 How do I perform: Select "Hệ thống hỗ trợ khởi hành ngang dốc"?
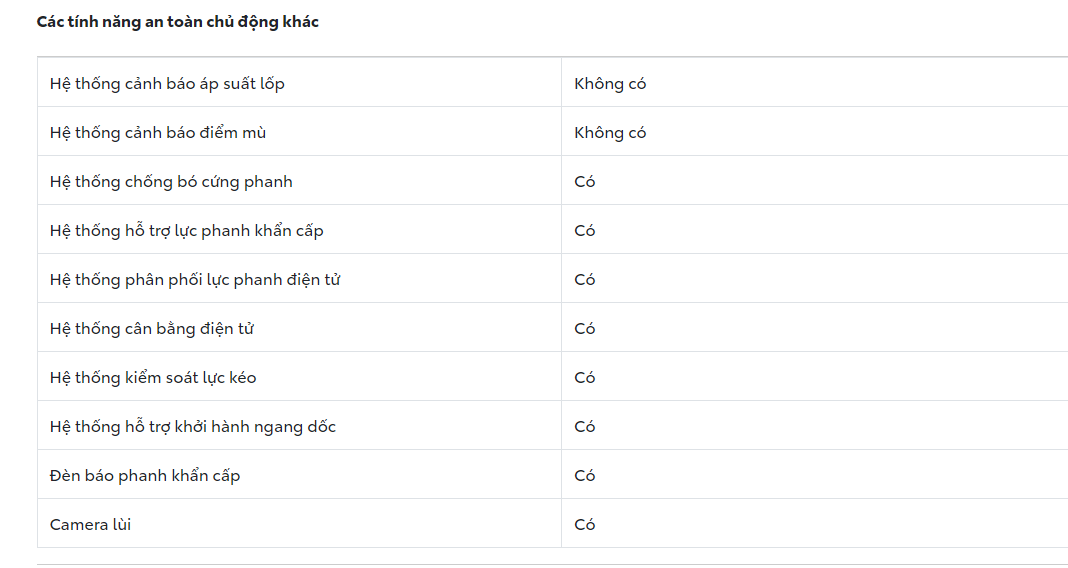[x=193, y=427]
